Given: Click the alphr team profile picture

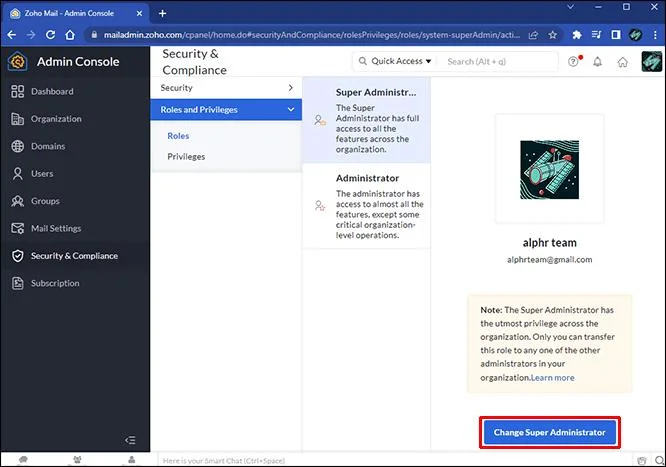Looking at the screenshot, I should (549, 169).
